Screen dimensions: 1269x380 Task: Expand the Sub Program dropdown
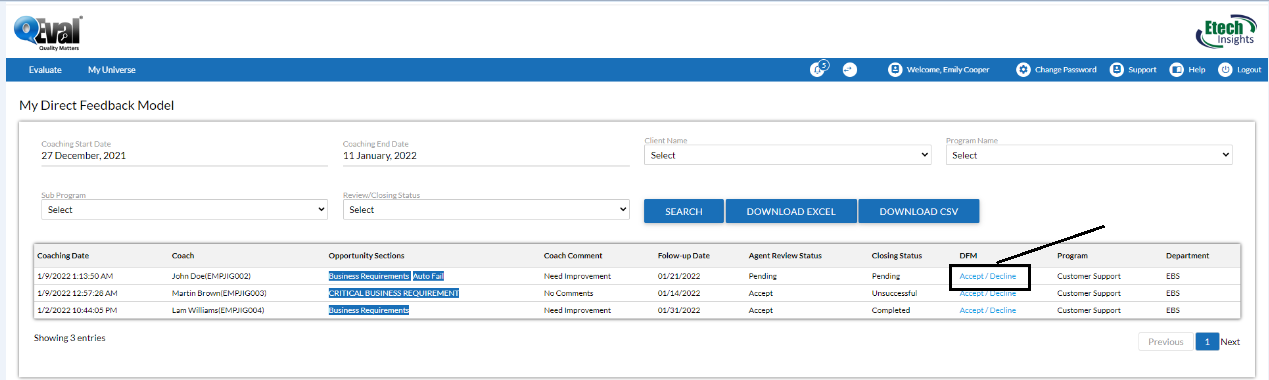pos(184,210)
